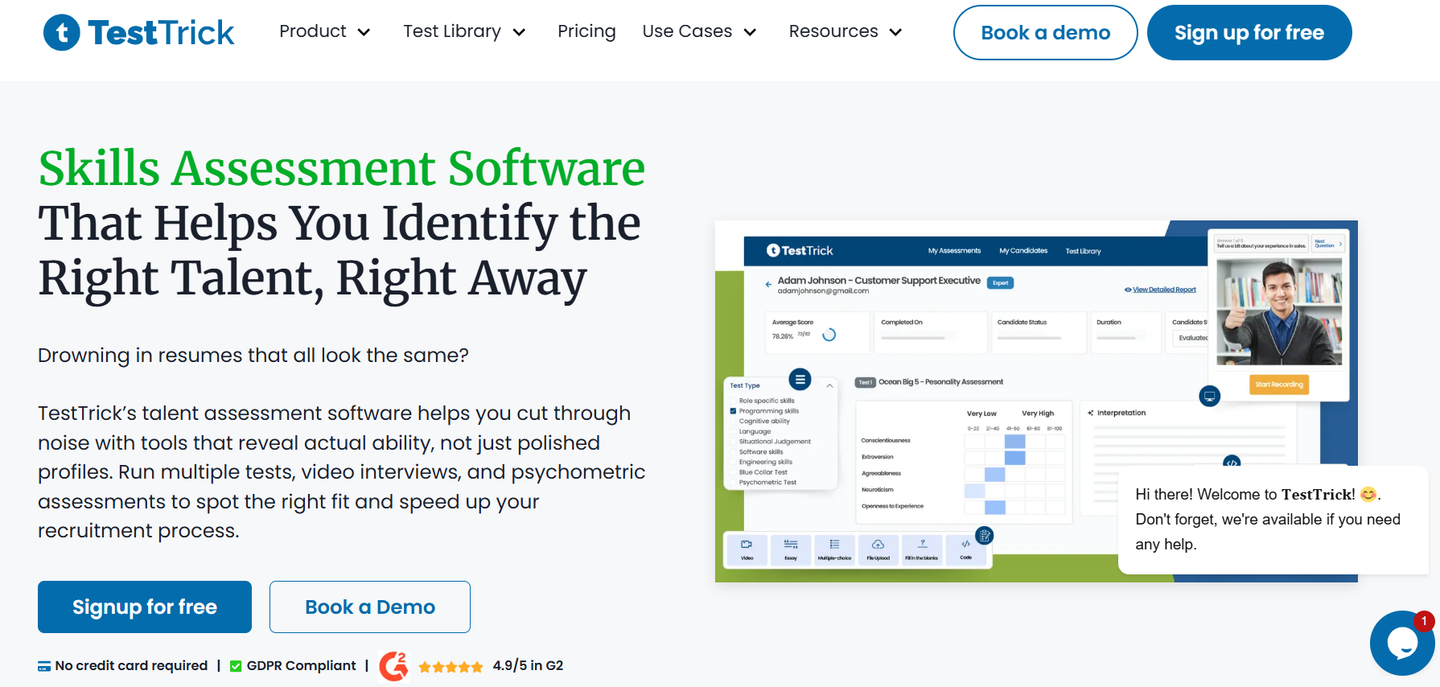This screenshot has height=687, width=1440.
Task: Check the Role specific skills box
Action: click(733, 401)
